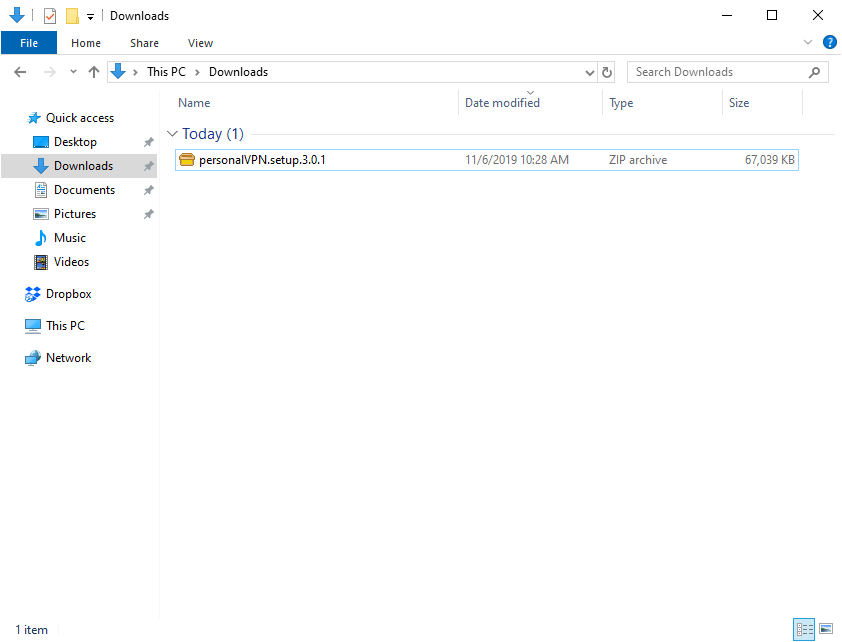Click the ZIP archive type cell
Screen dimensions: 842x642
click(x=638, y=160)
